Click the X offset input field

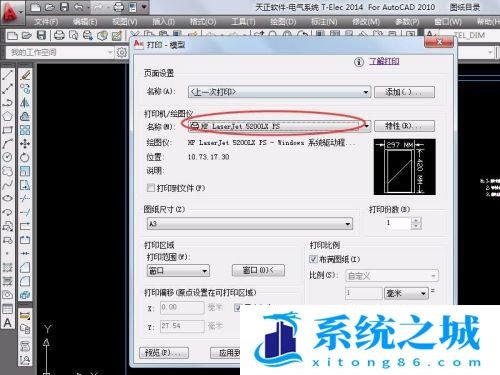pos(182,308)
